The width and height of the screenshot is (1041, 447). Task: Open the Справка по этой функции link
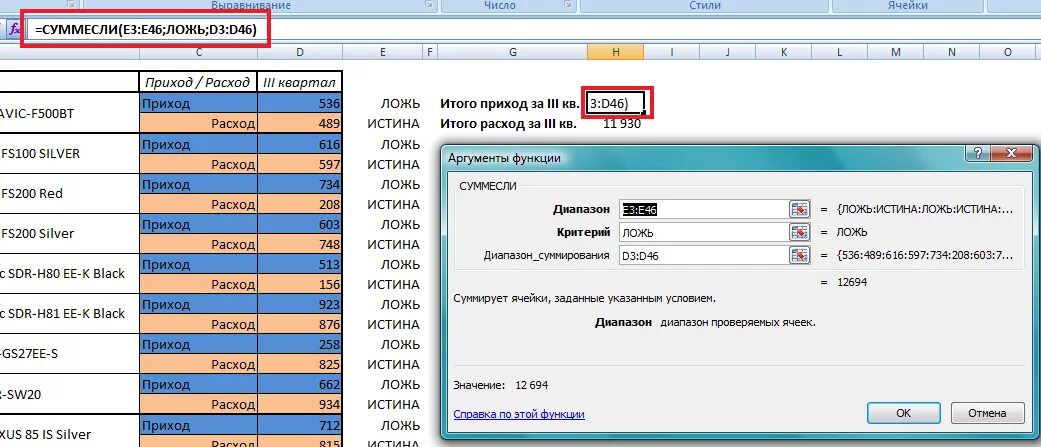(x=519, y=414)
